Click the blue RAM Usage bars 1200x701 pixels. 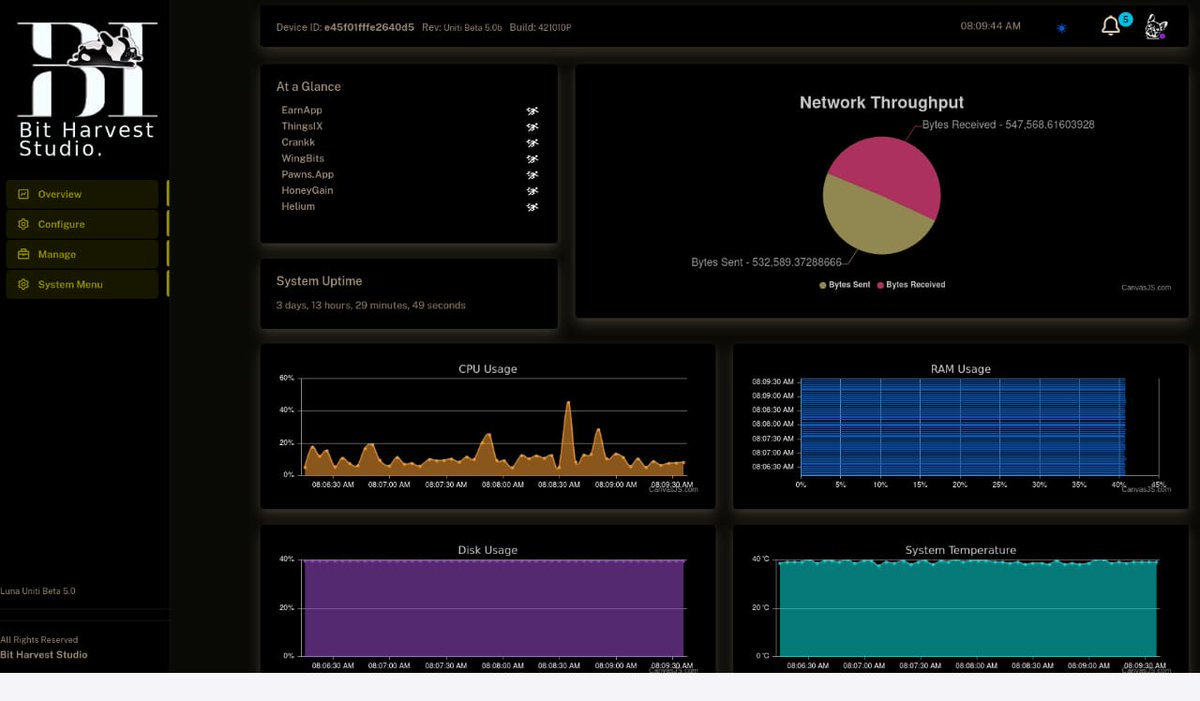pyautogui.click(x=963, y=427)
